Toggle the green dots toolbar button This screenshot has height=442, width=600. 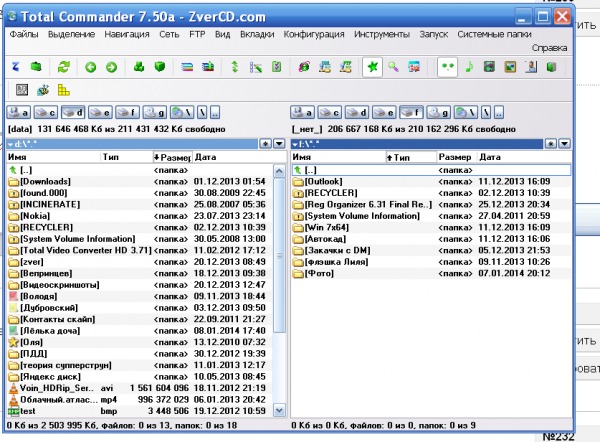coord(447,67)
